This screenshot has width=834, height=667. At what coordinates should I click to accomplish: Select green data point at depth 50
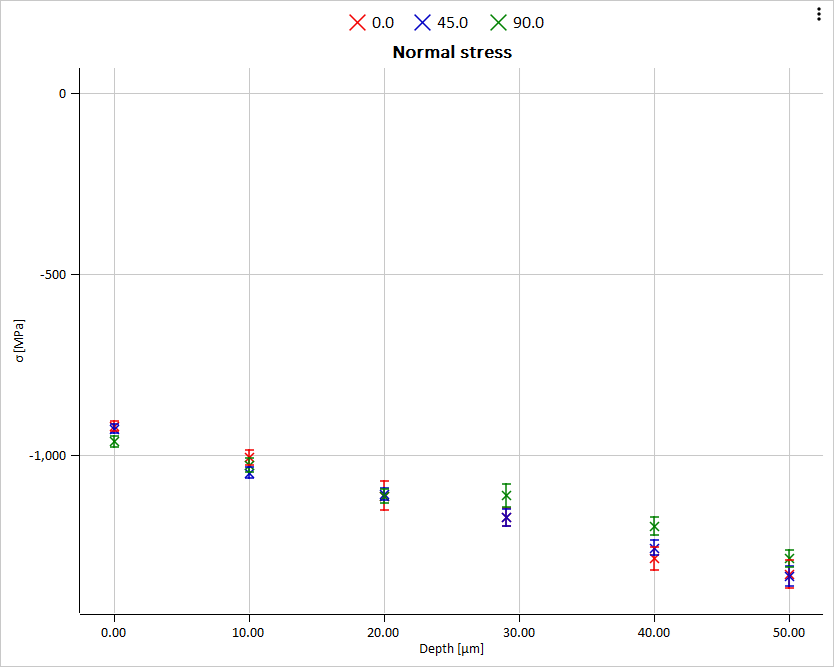(x=790, y=559)
